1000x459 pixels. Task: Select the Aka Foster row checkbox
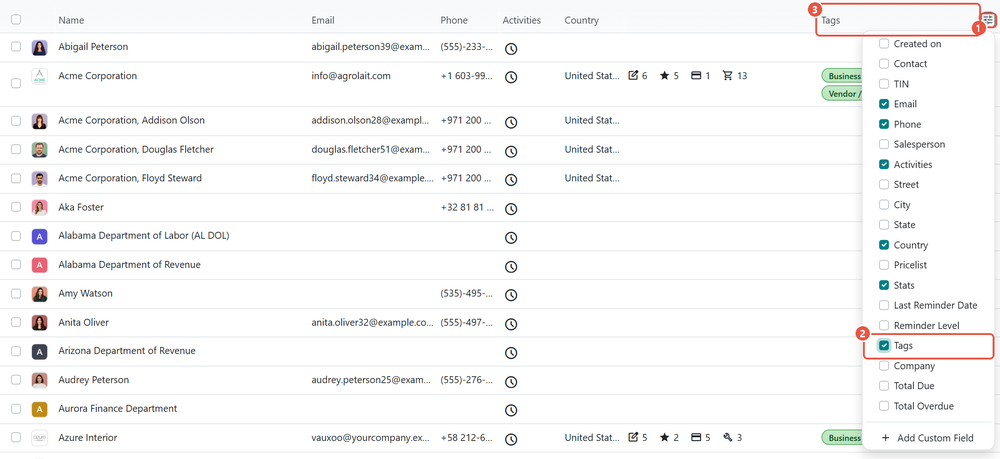point(16,207)
